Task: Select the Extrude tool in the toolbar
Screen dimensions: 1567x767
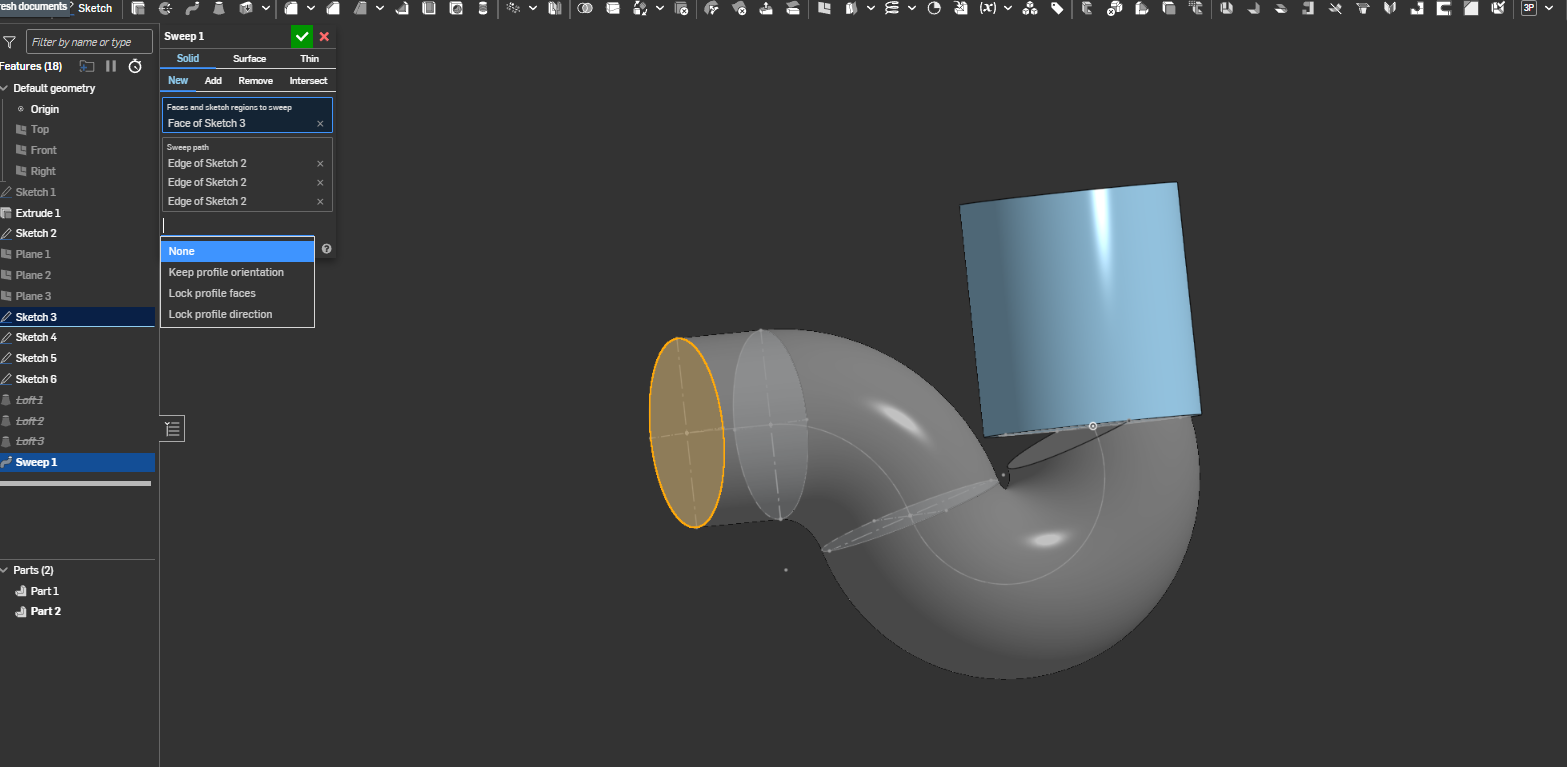Action: click(x=137, y=8)
